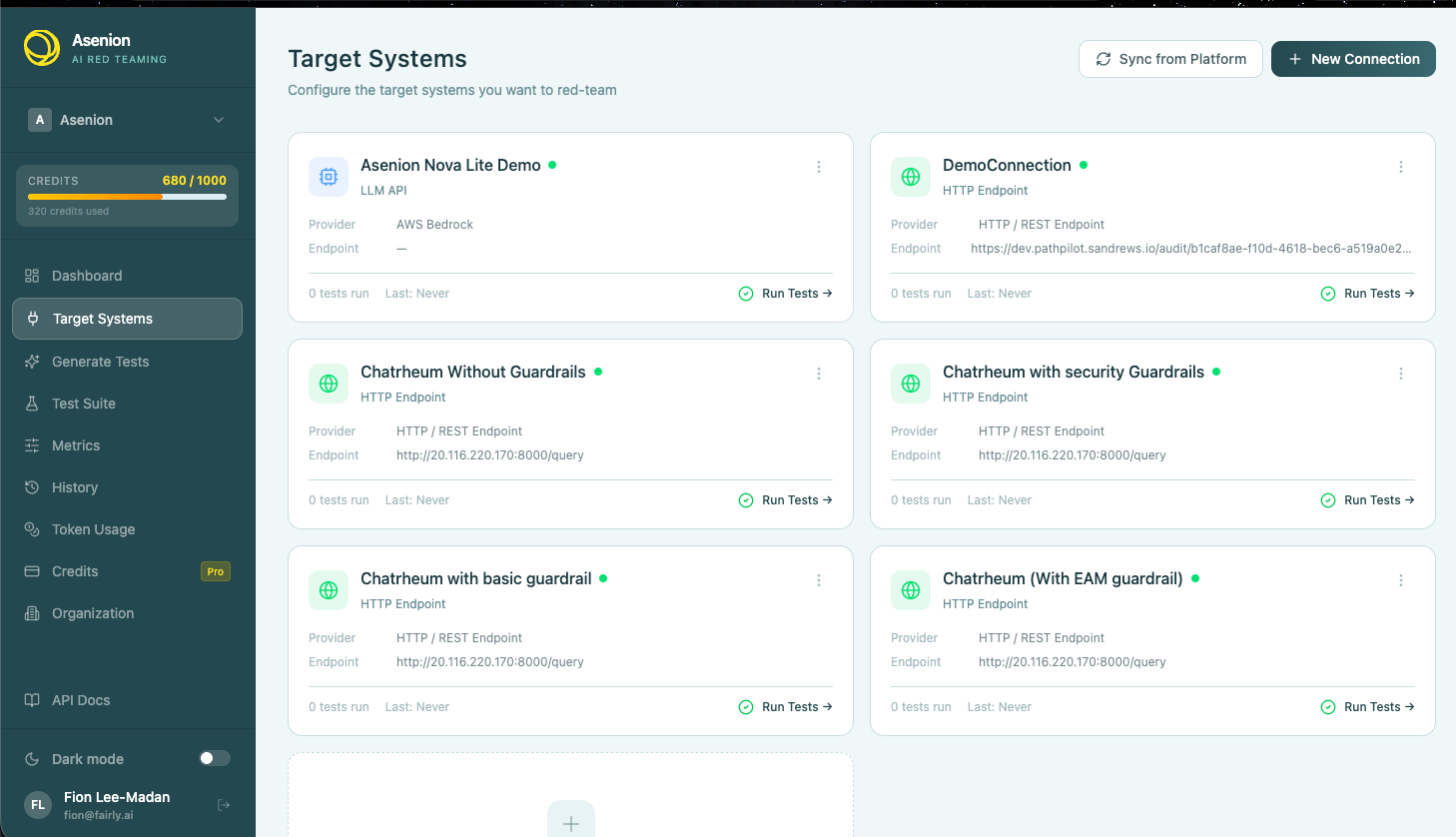Open options menu for Chatrheum (With EAM guardrail)

pyautogui.click(x=1401, y=580)
